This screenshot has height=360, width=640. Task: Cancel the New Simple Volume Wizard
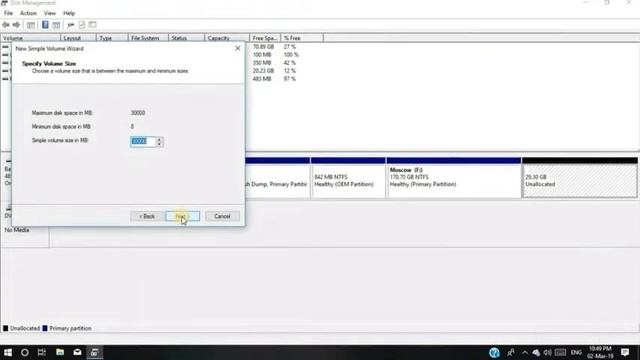tap(222, 216)
